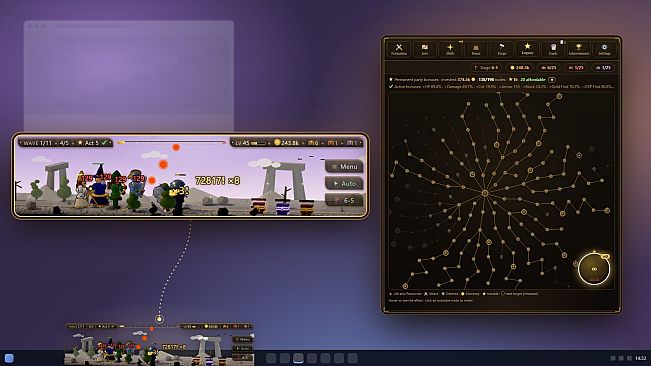The height and width of the screenshot is (366, 651).
Task: Click the first chest counter showing 6
Action: (x=313, y=143)
